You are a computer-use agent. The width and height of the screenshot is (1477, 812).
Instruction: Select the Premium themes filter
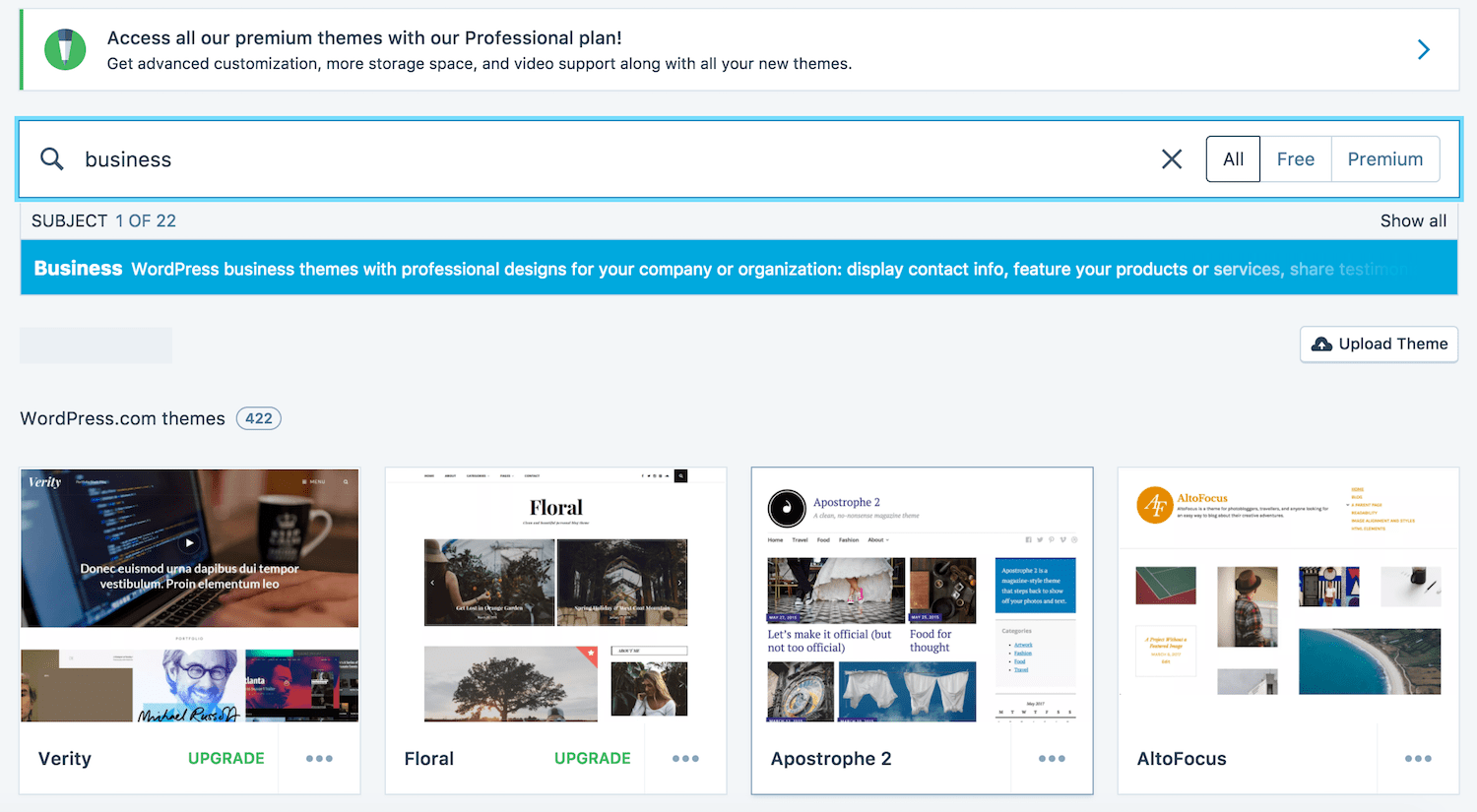1384,158
